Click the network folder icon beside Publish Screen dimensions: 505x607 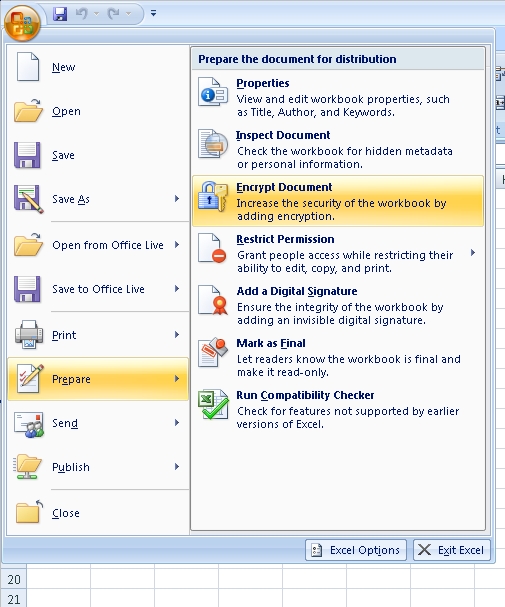tap(27, 467)
